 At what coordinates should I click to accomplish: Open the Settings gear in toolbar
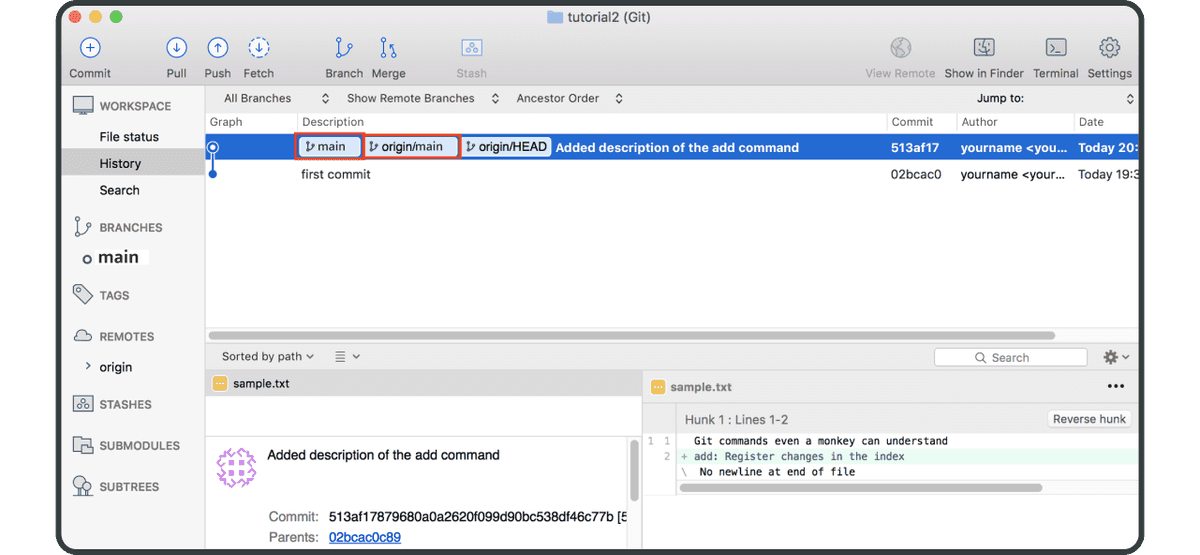tap(1109, 48)
